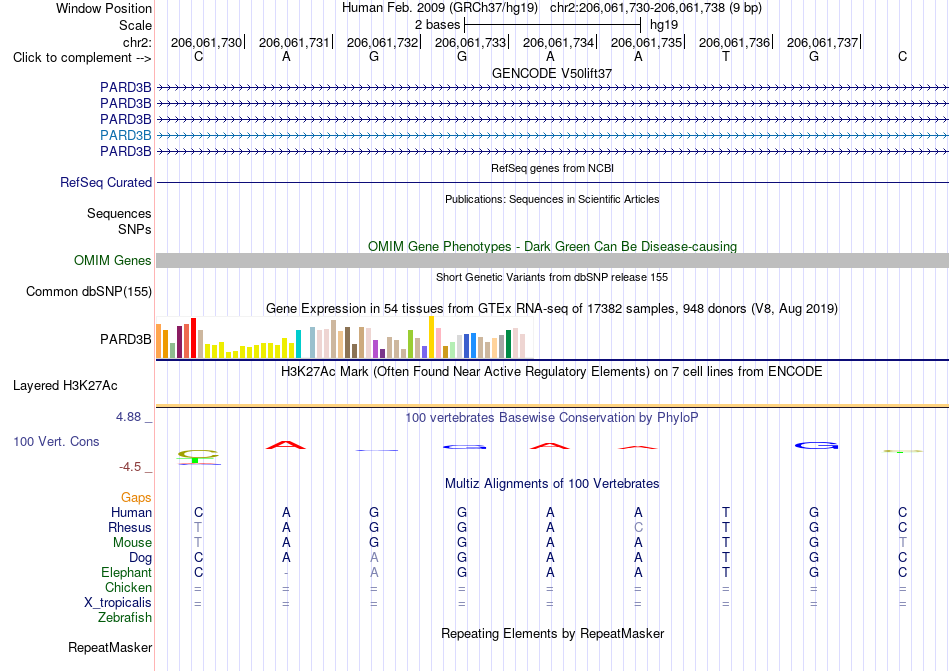950x671 pixels.
Task: Open the GTEx Gene Expression track title
Action: [552, 309]
